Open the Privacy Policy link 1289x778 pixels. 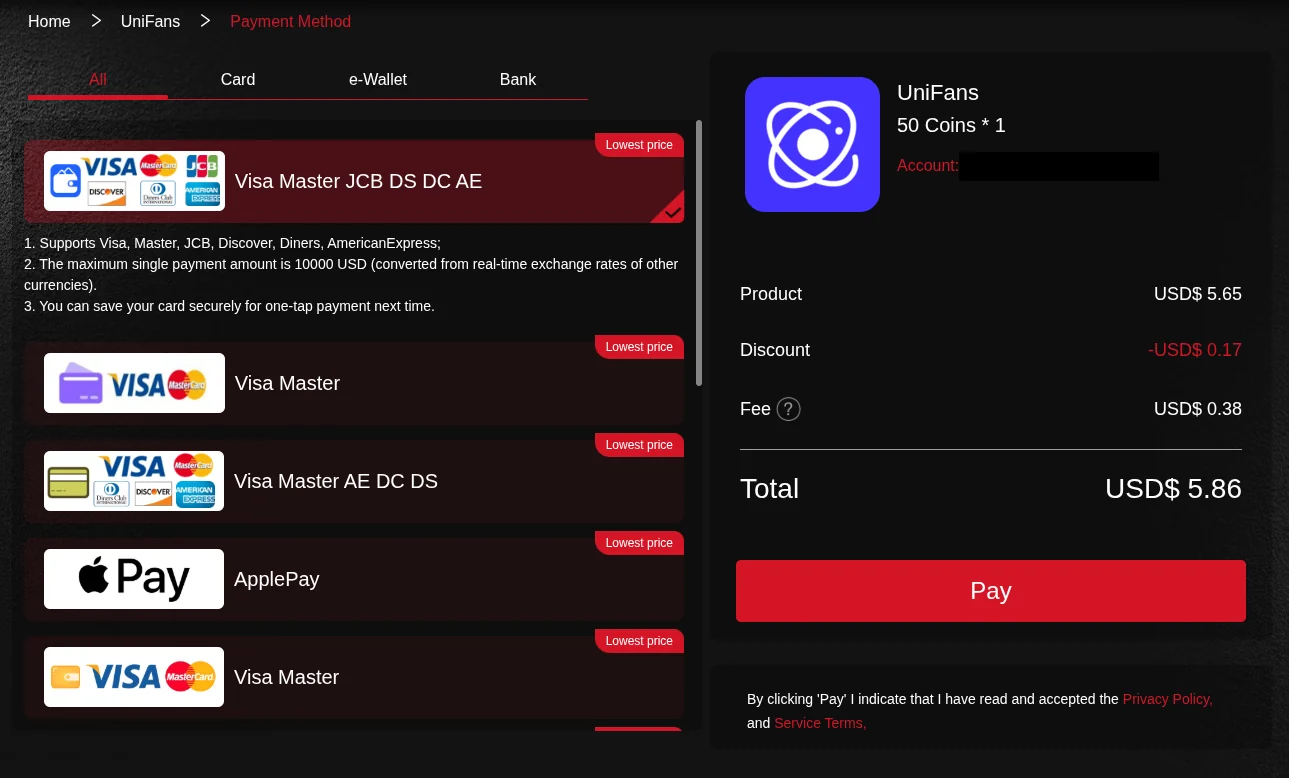pos(1167,699)
